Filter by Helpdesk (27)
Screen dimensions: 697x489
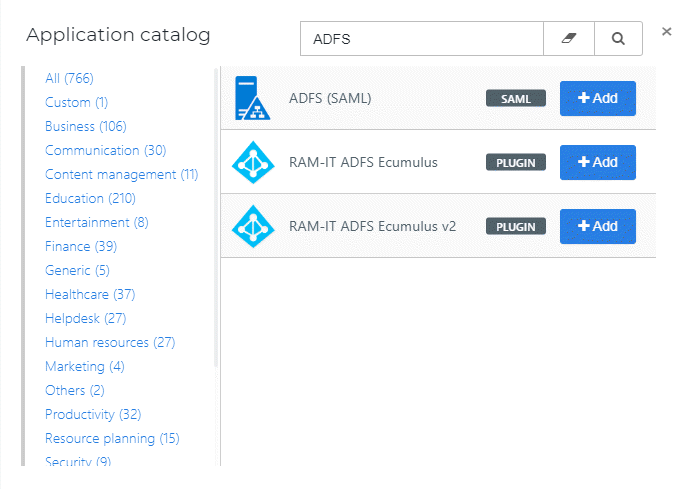(x=86, y=318)
